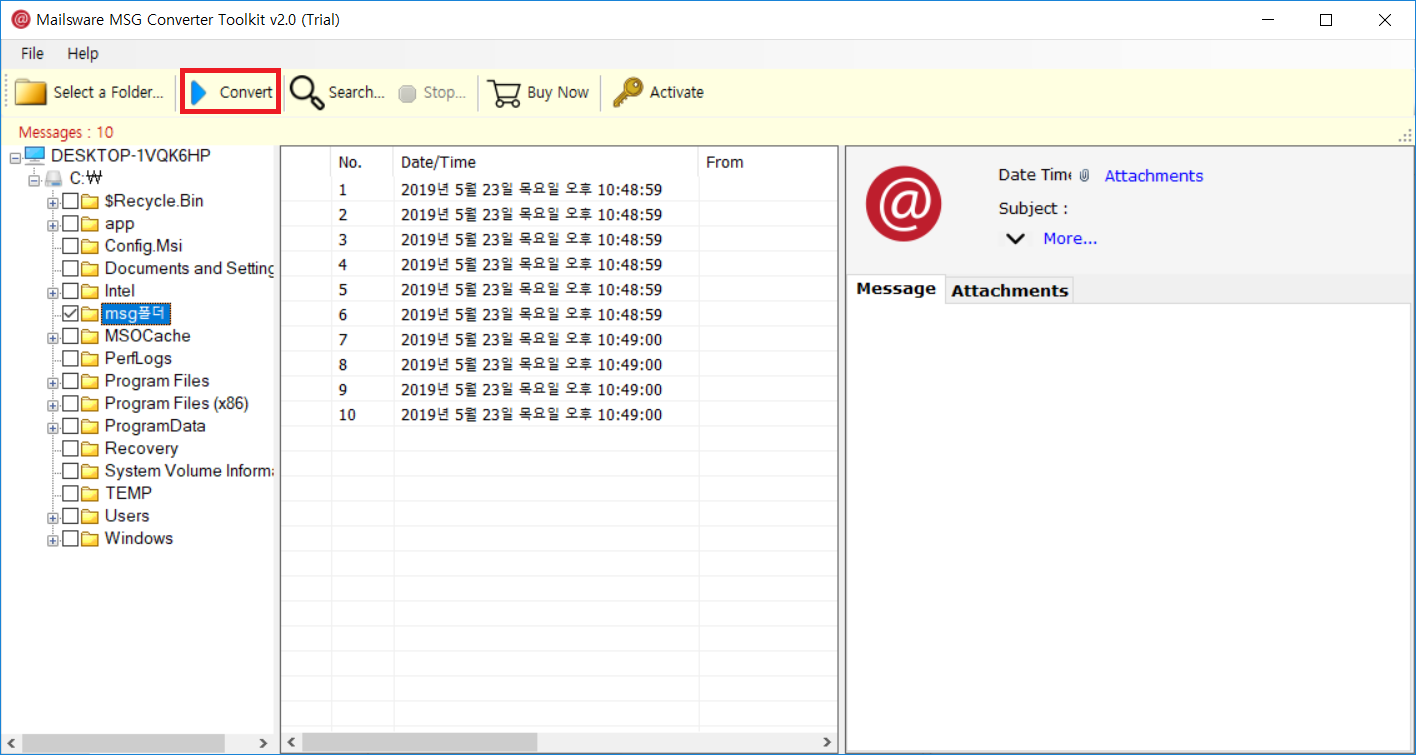Screen dimensions: 1416x755
Task: Click the Users folder icon in tree
Action: point(90,516)
